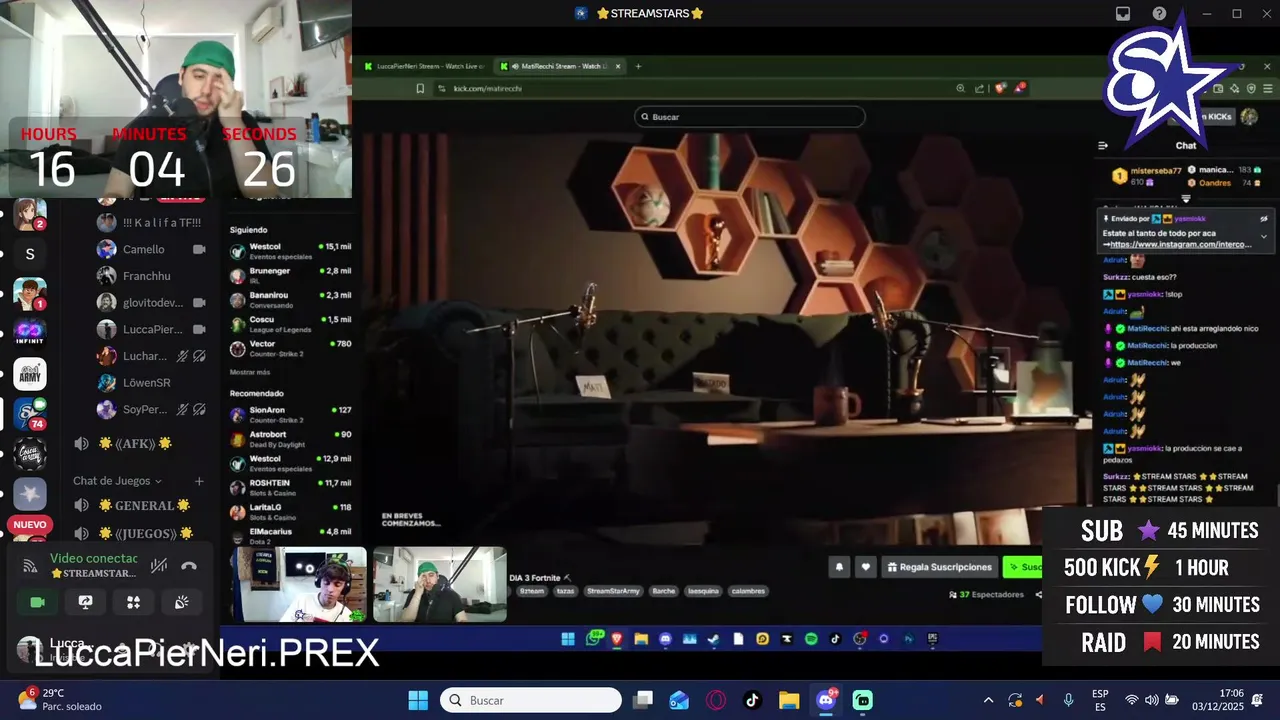
Task: Disconnect from the voice call
Action: (189, 566)
